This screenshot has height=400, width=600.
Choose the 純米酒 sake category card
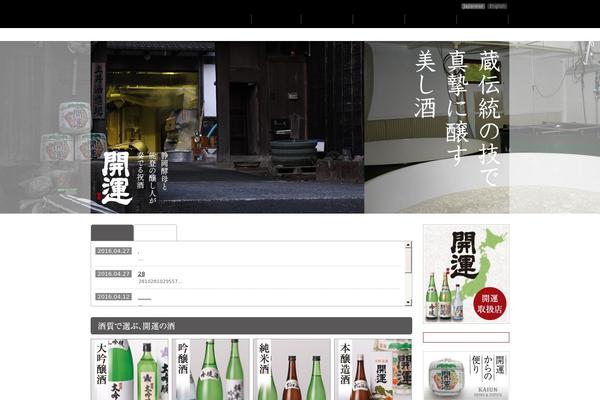(292, 369)
